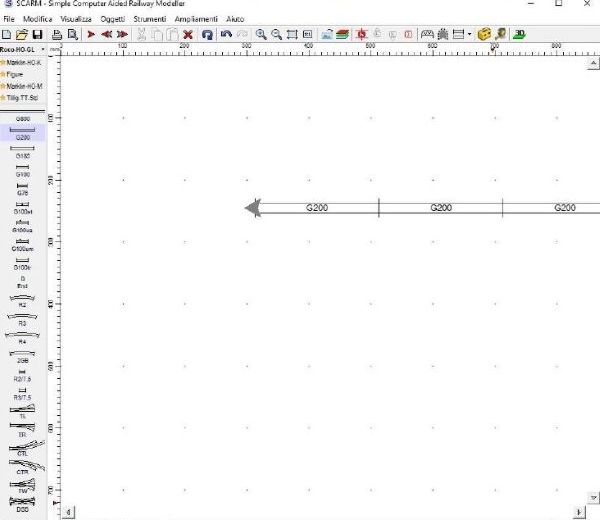Open the Strumenti menu
Image resolution: width=600 pixels, height=520 pixels.
[x=149, y=19]
